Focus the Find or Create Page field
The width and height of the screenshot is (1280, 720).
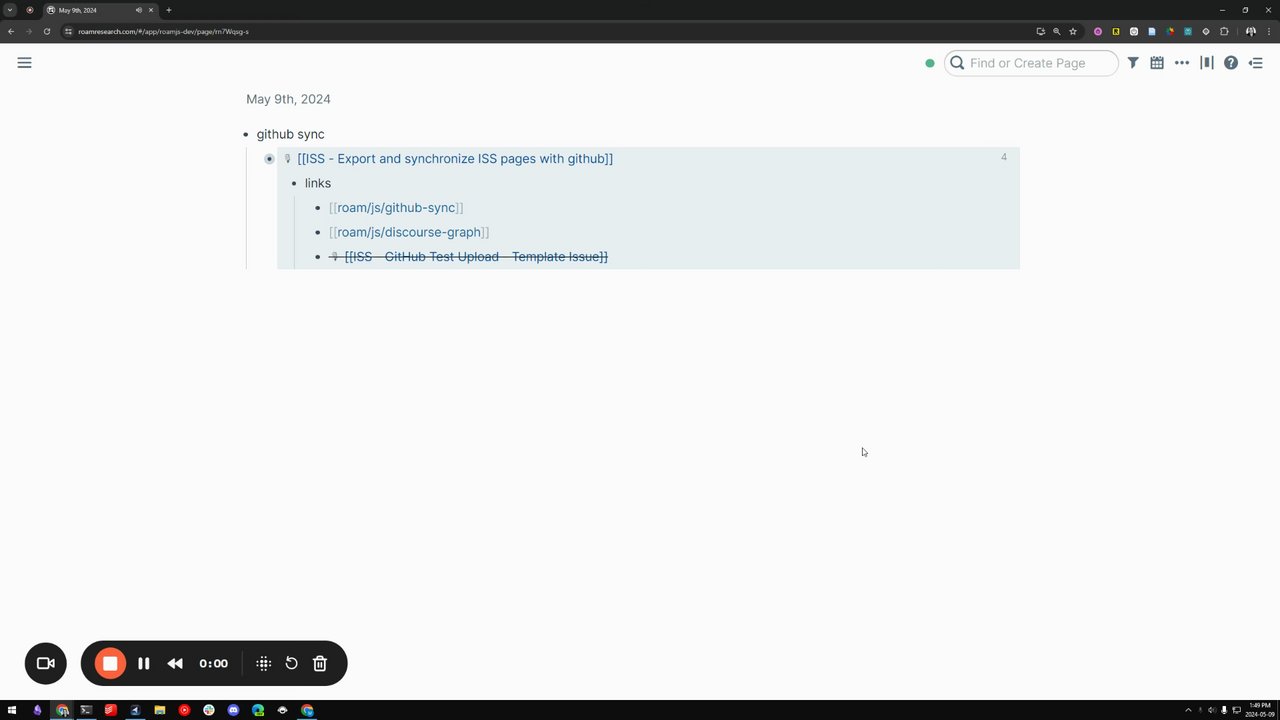(1031, 63)
